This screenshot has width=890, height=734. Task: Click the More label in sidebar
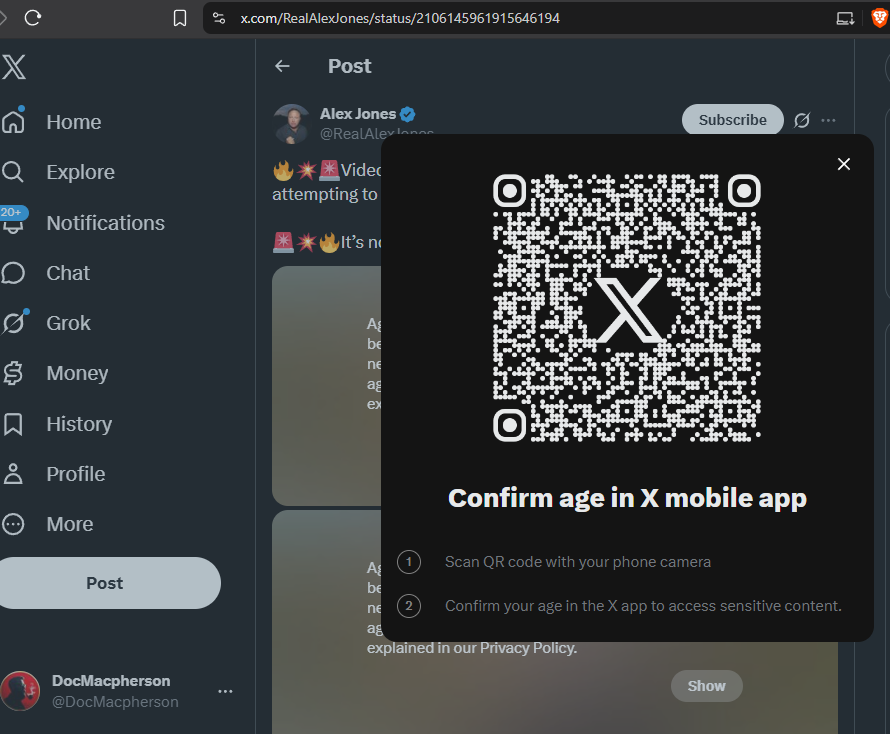click(70, 524)
